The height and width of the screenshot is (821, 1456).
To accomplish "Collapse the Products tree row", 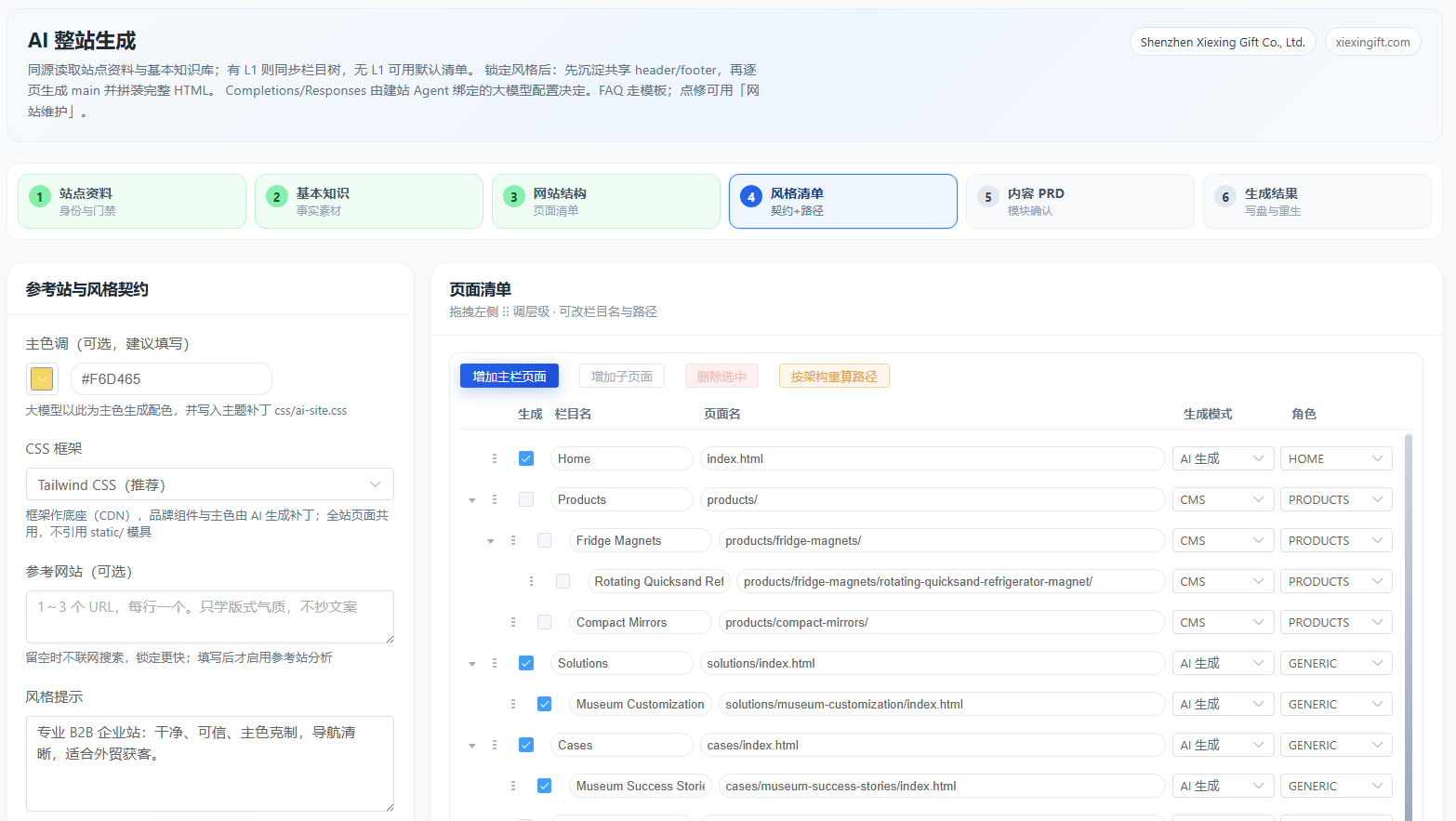I will tap(472, 500).
